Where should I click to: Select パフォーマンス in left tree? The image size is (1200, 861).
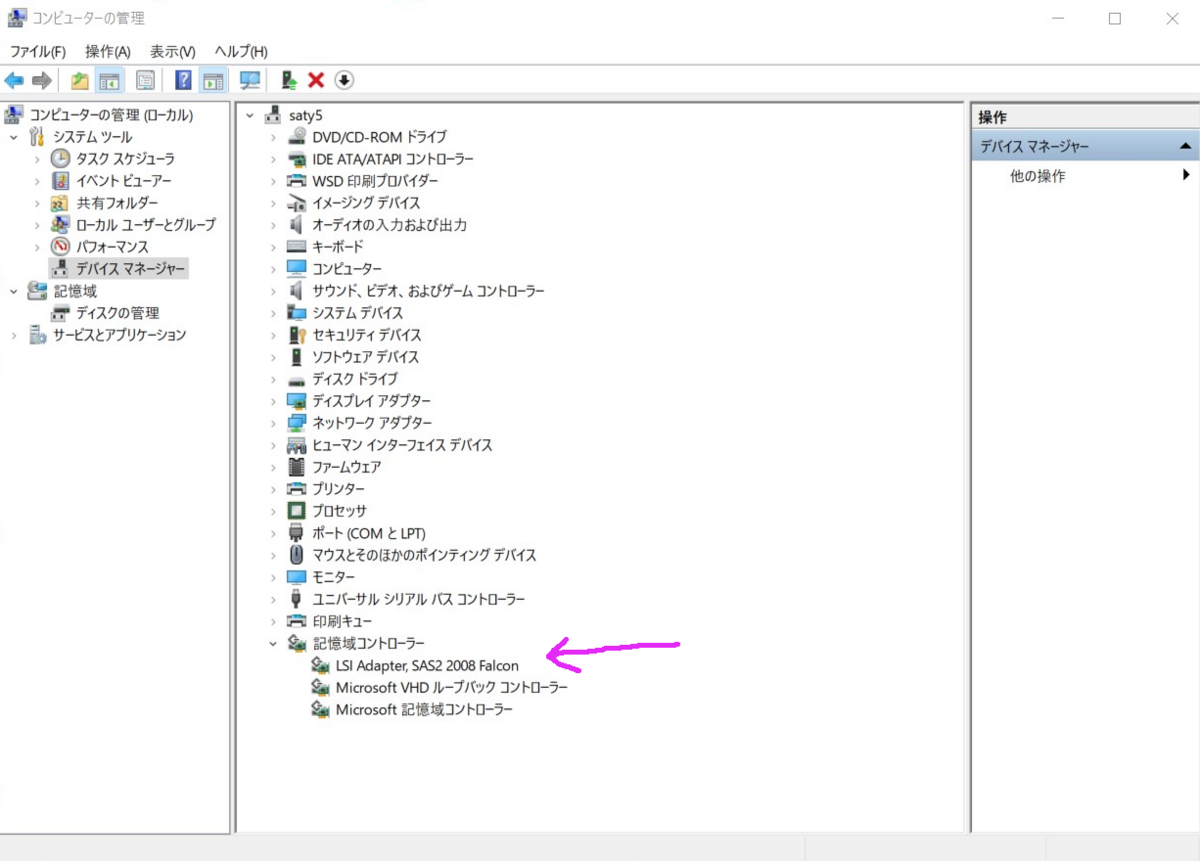(x=112, y=247)
